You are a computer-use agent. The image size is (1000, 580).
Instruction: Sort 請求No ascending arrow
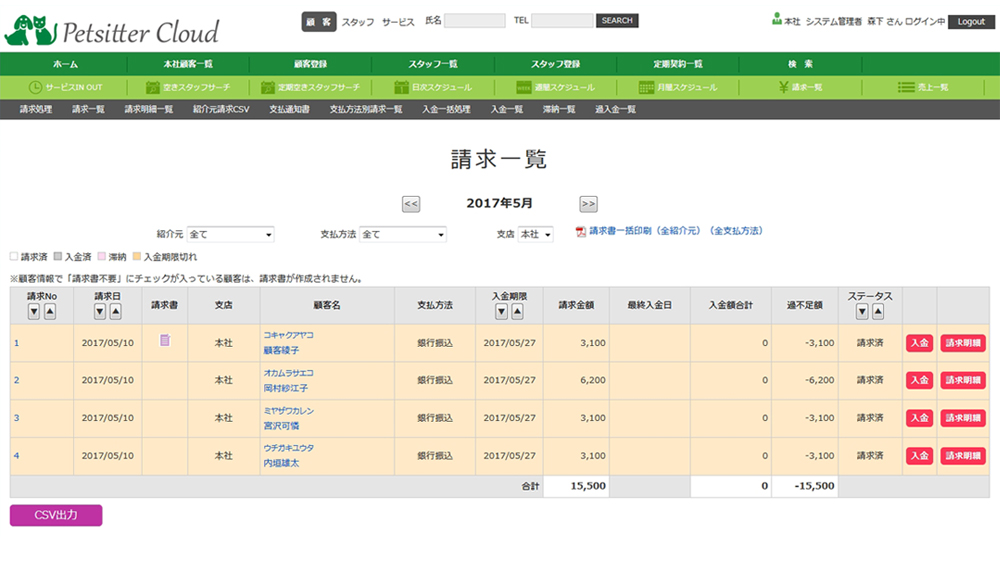(50, 311)
